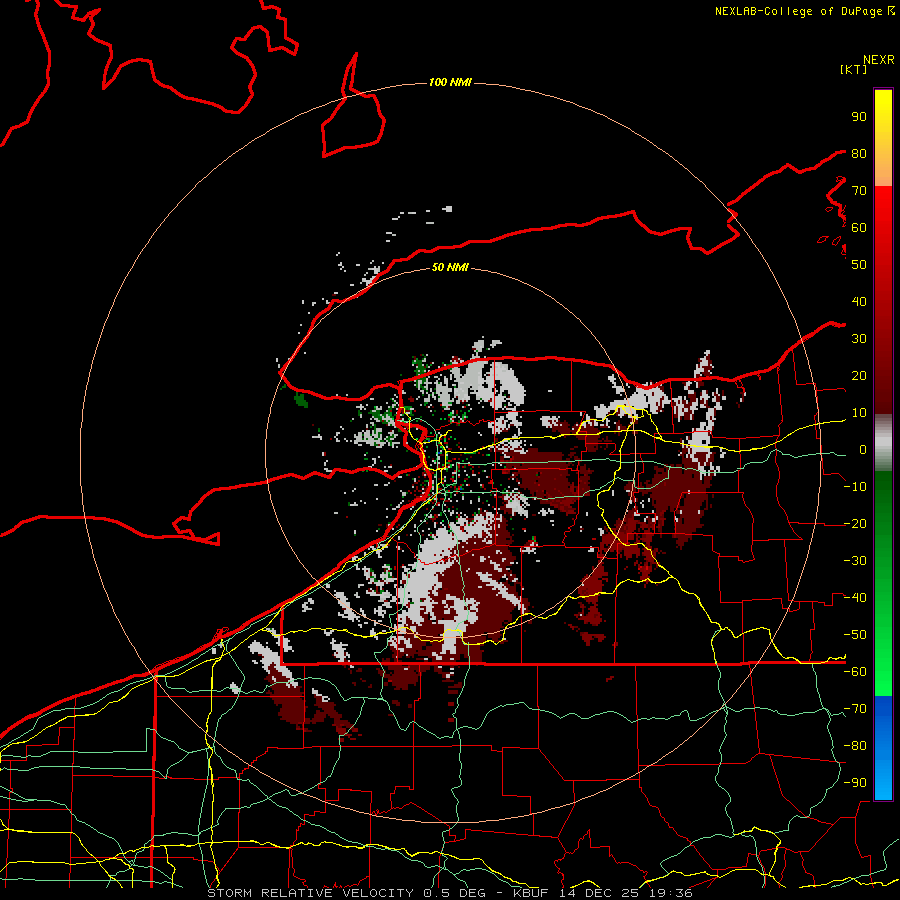Click the positive 90 scale value
Screen dimensions: 900x900
(x=859, y=117)
